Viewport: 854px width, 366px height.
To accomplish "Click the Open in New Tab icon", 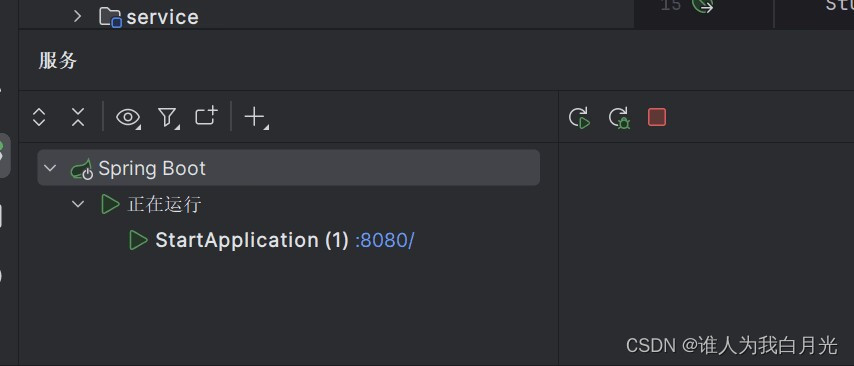I will (206, 116).
